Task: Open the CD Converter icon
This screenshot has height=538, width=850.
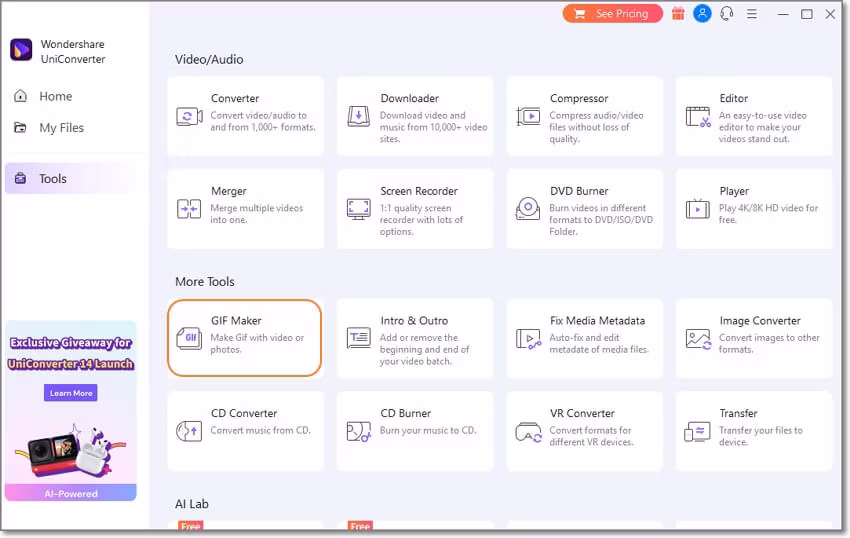Action: tap(189, 431)
